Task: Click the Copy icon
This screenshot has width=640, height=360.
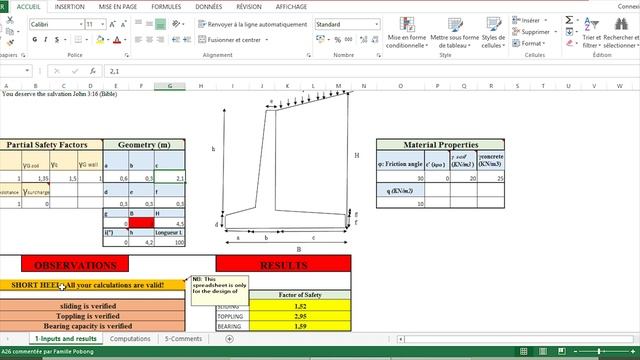Action: 10,31
